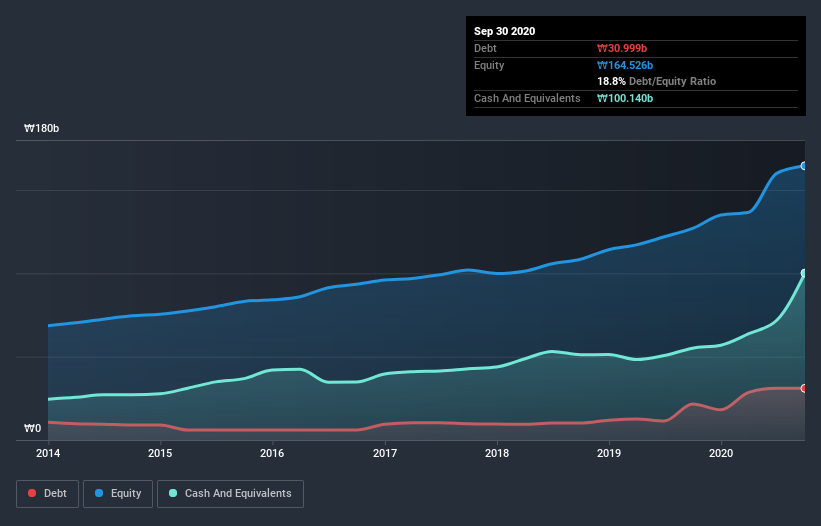Select the 2020 x-axis label

pos(721,453)
